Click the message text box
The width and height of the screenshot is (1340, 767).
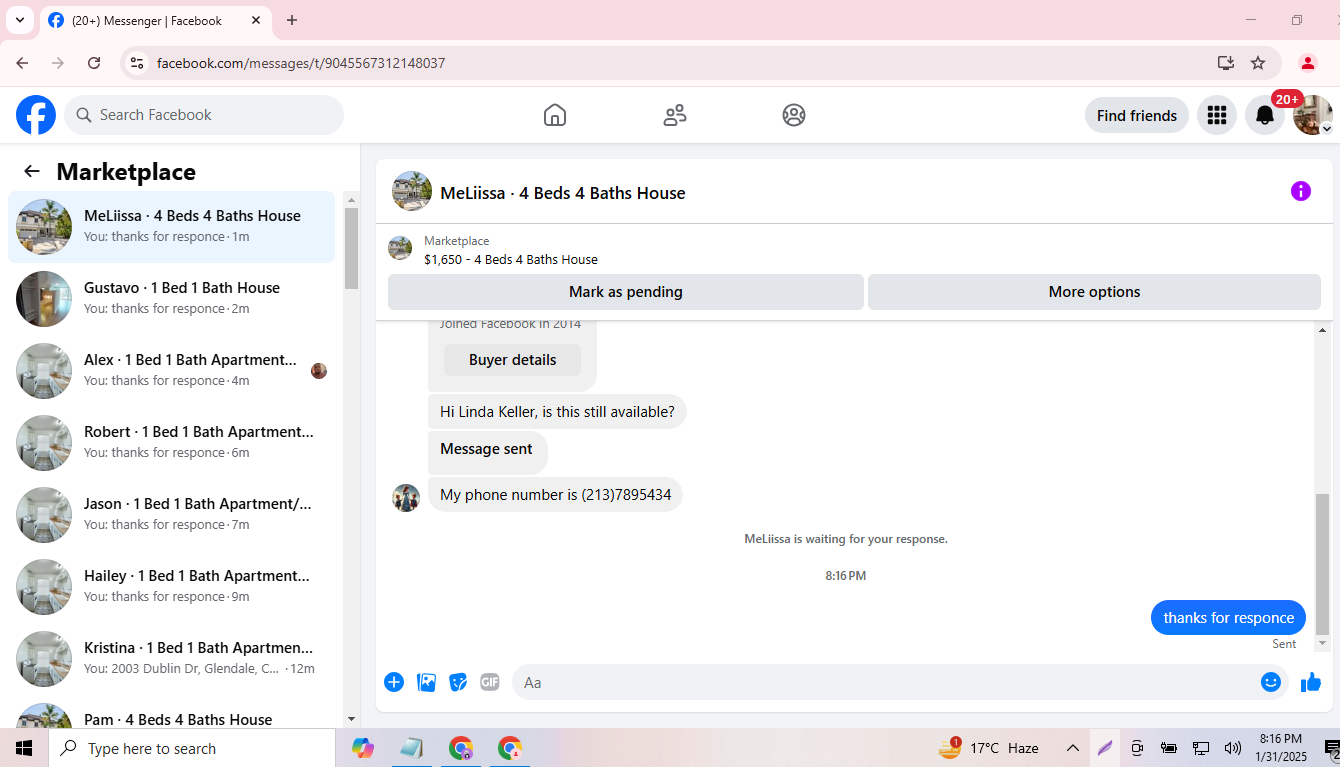tap(885, 682)
